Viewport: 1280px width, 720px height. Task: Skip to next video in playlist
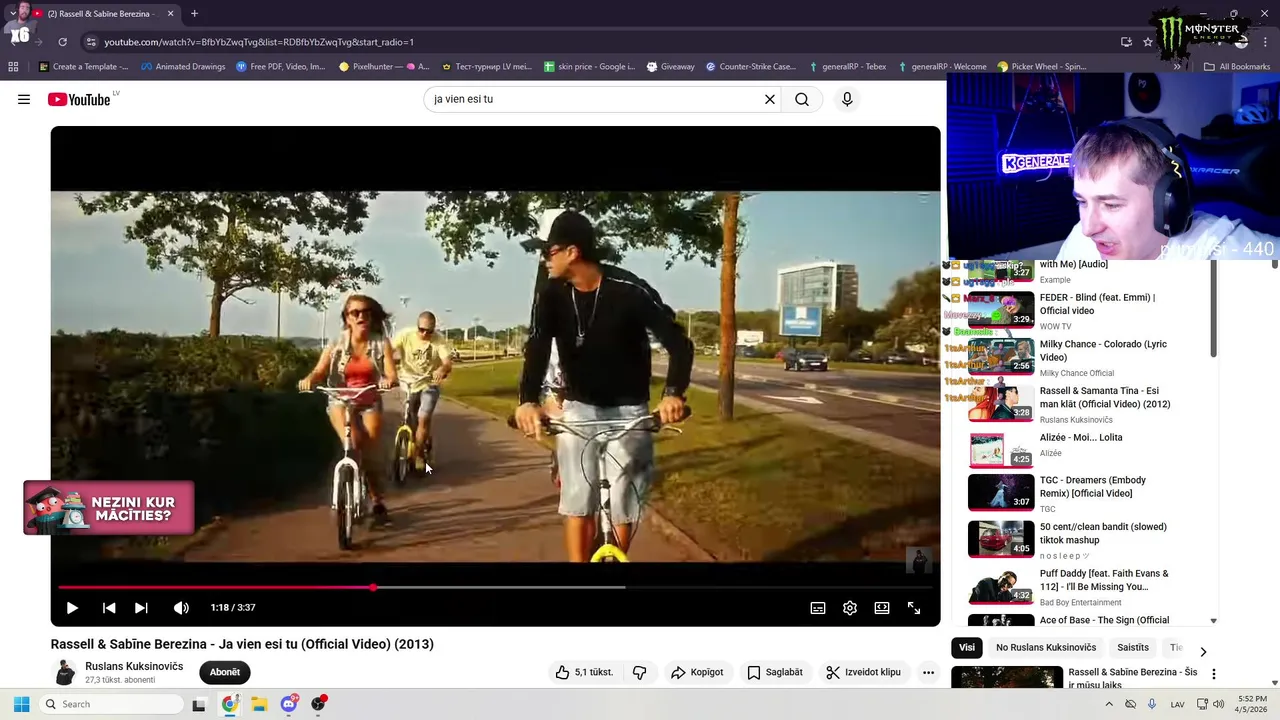(x=141, y=608)
